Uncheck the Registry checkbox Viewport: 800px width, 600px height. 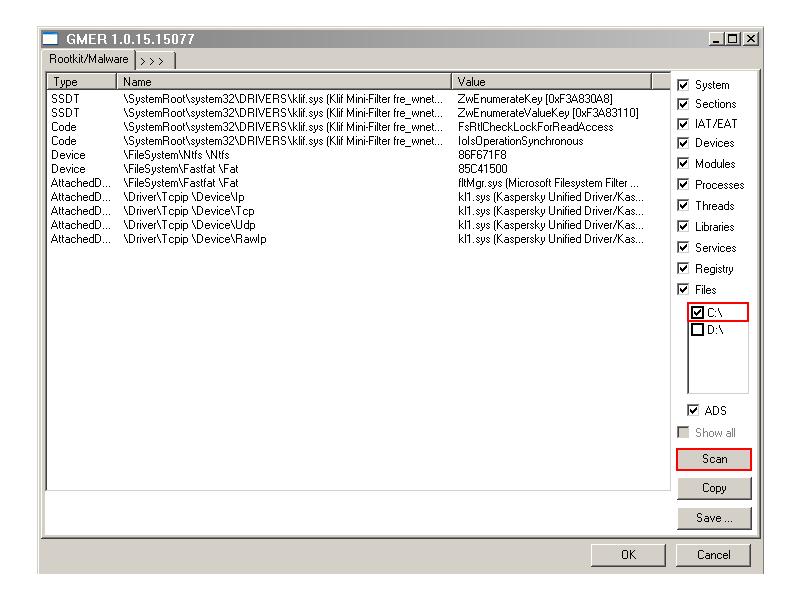point(684,269)
